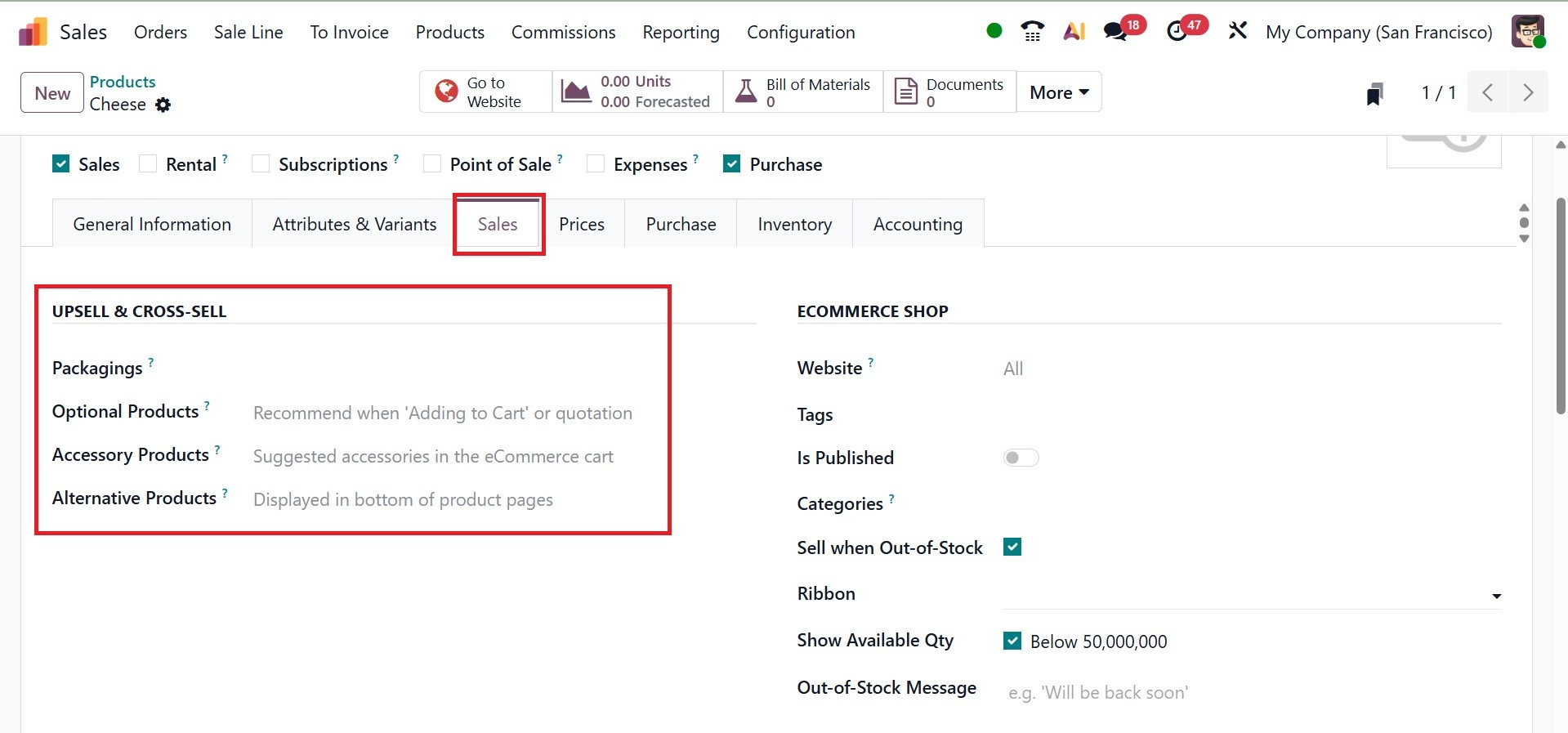Open the activities clock icon
This screenshot has height=733, width=1568.
click(x=1177, y=32)
